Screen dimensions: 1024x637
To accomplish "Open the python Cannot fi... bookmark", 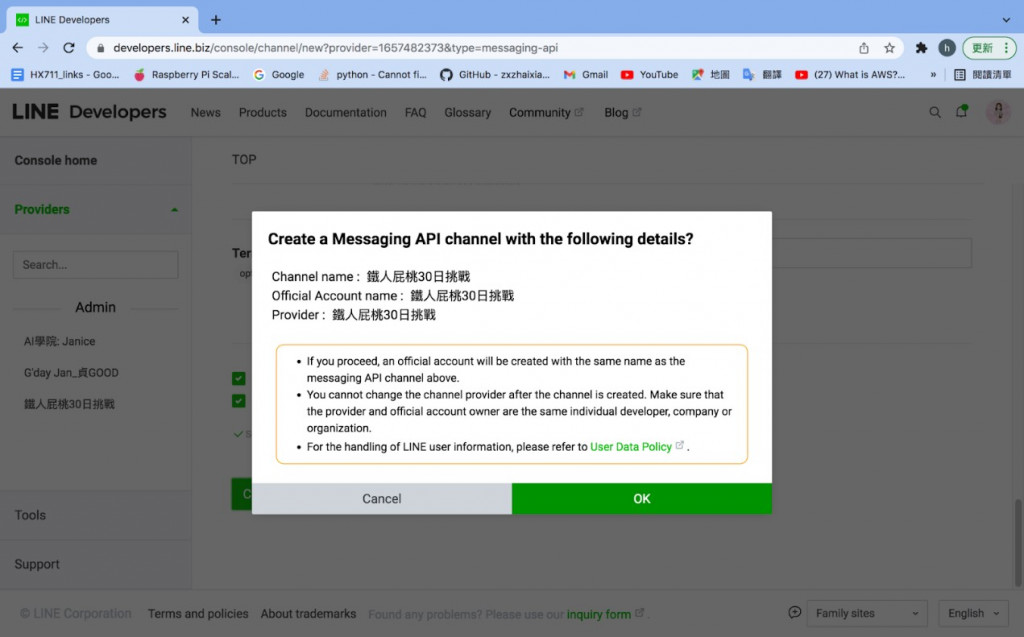I will (372, 74).
